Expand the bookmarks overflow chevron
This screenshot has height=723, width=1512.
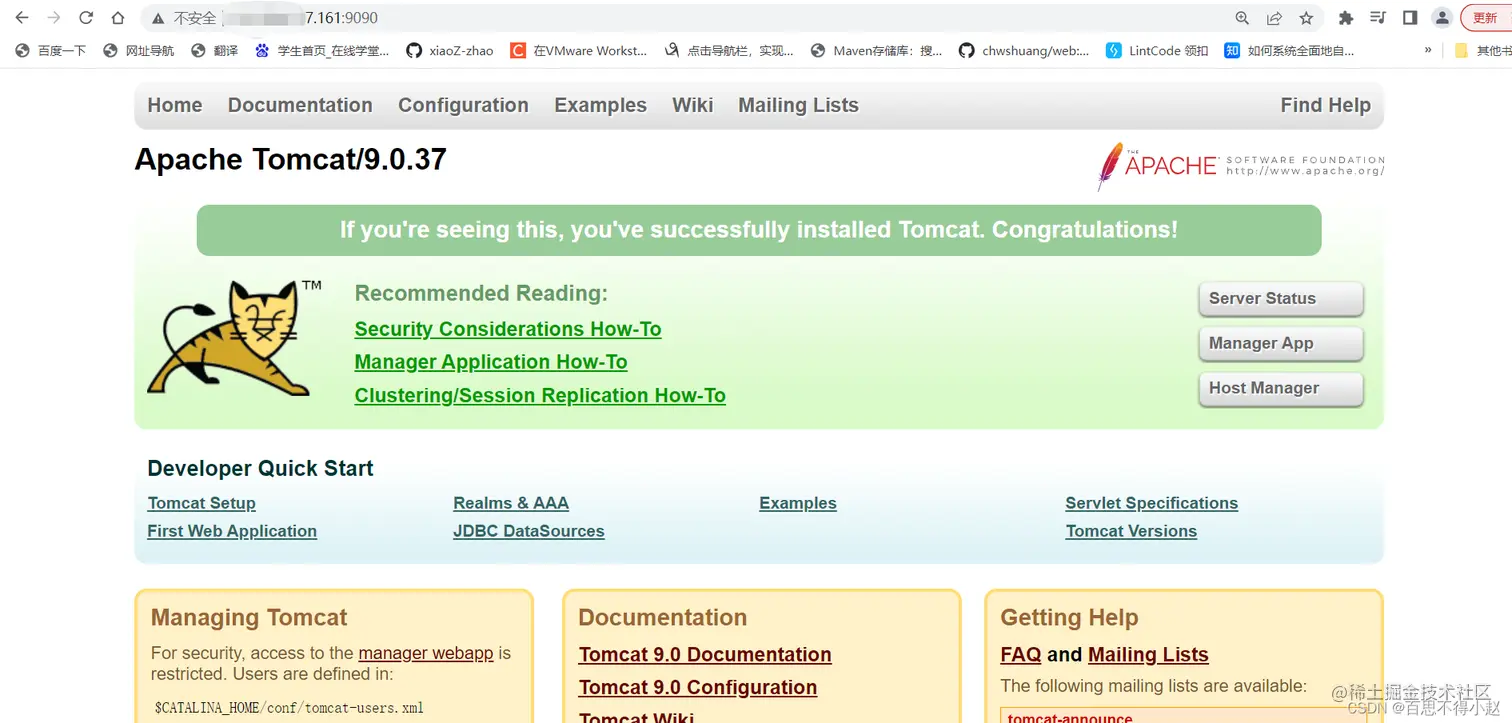coord(1428,50)
